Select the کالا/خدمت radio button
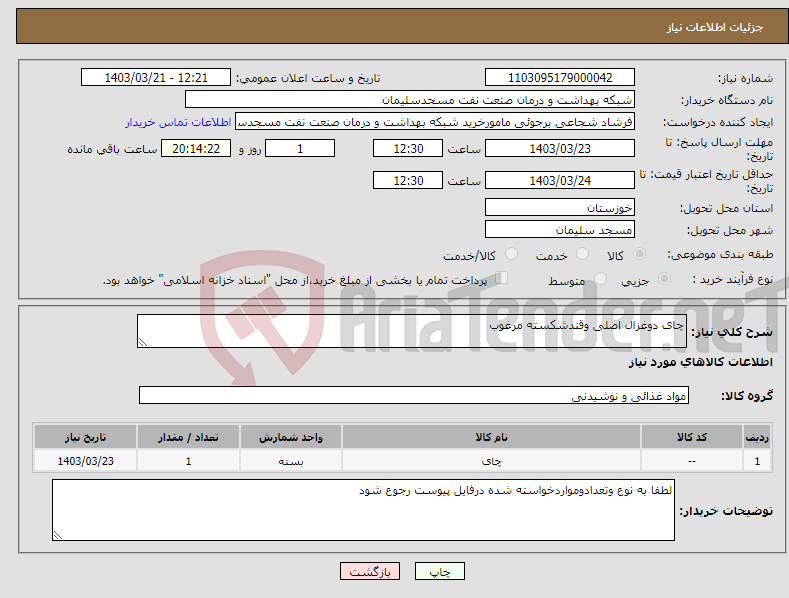The image size is (789, 598). pyautogui.click(x=511, y=254)
